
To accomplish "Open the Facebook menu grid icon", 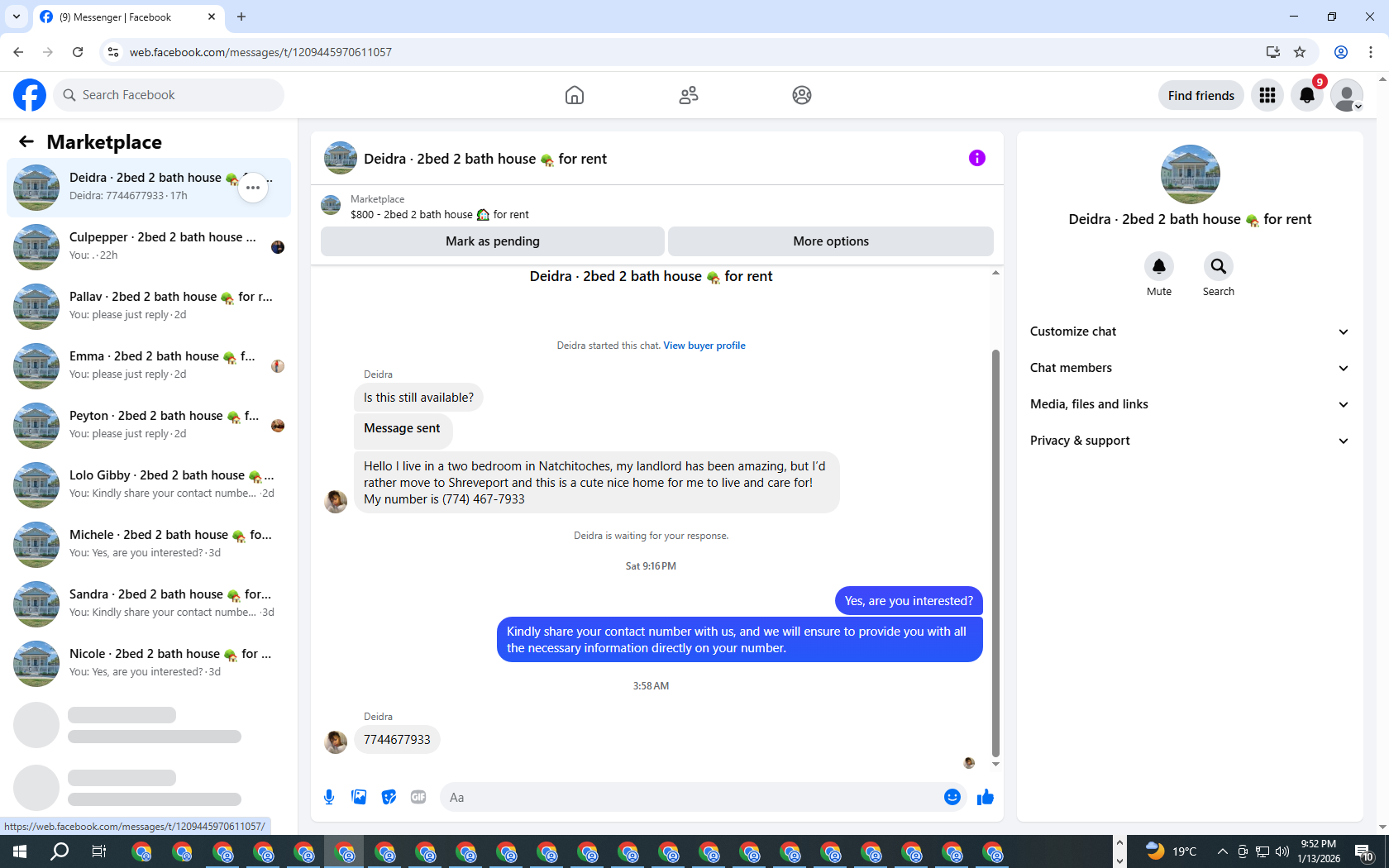I will pos(1267,95).
